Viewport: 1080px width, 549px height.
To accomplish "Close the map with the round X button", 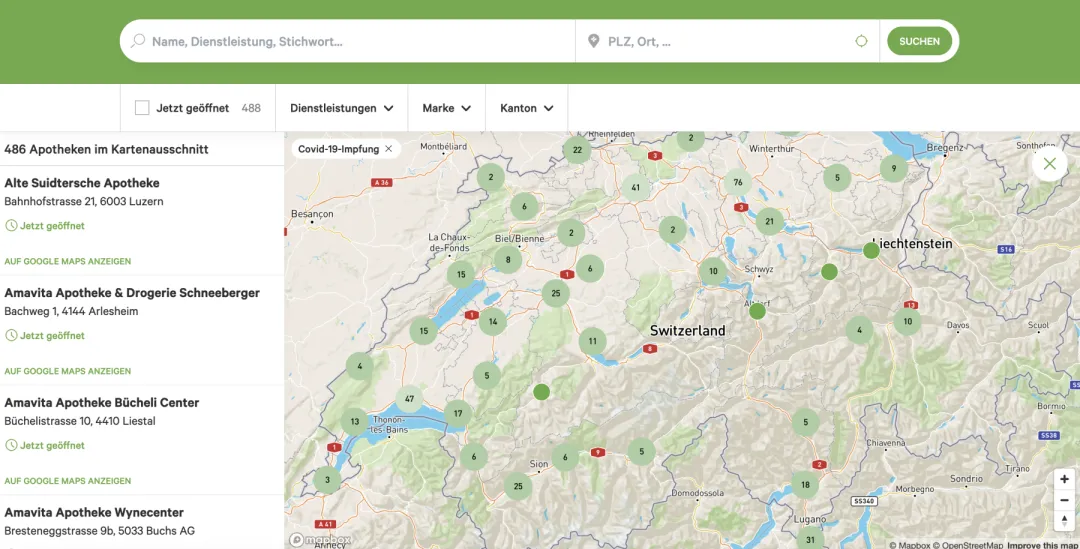I will (x=1049, y=164).
